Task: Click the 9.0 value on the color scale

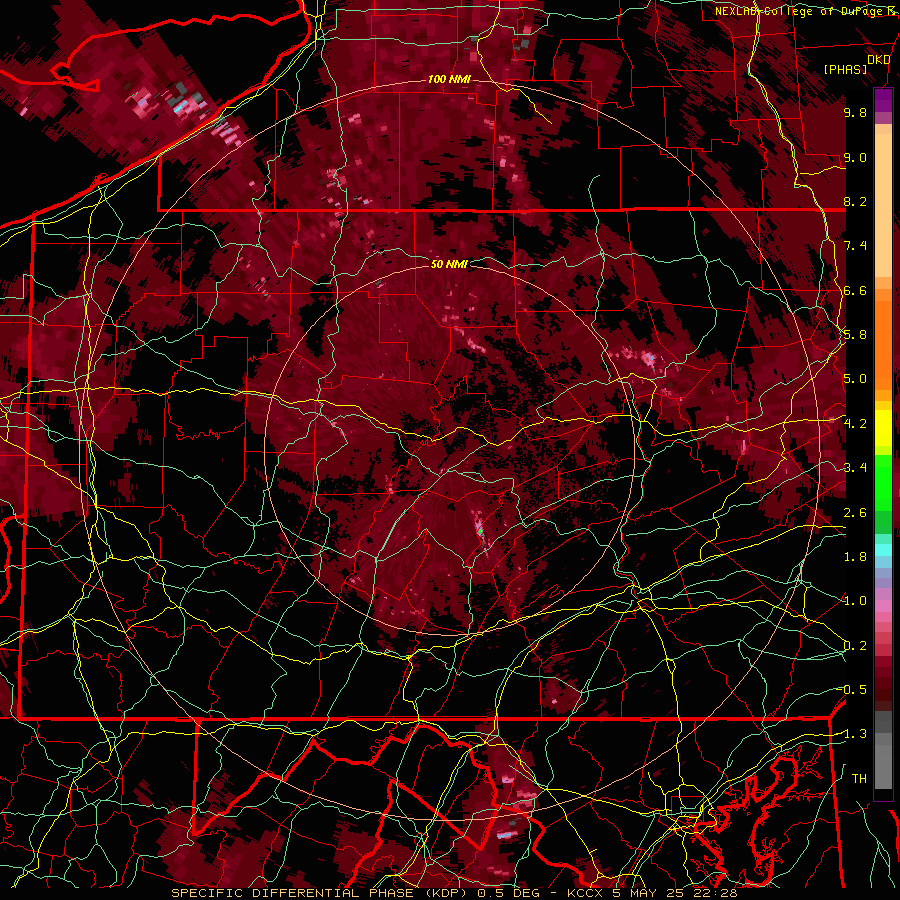Action: click(x=855, y=157)
